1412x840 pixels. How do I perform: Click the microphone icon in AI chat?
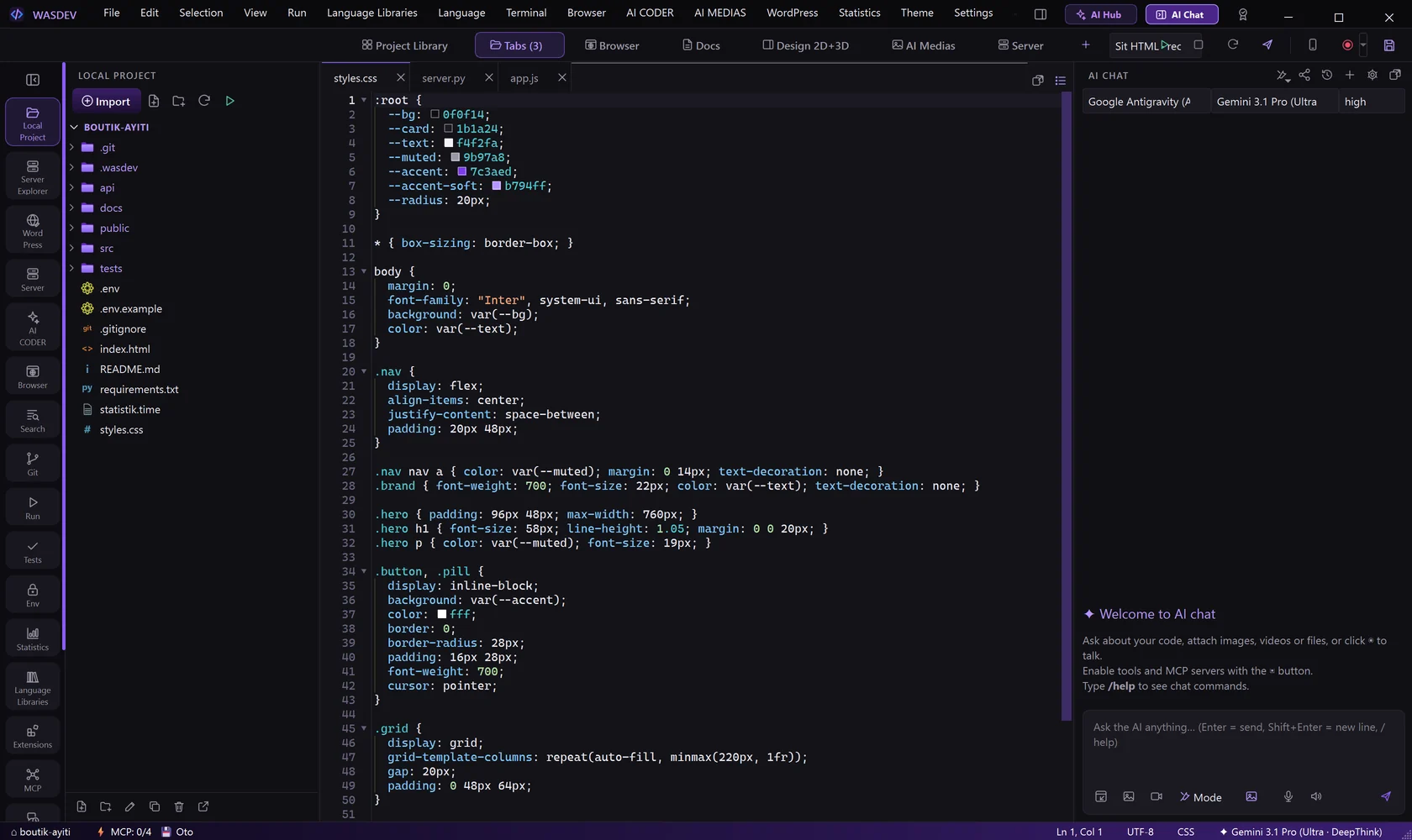pos(1288,796)
